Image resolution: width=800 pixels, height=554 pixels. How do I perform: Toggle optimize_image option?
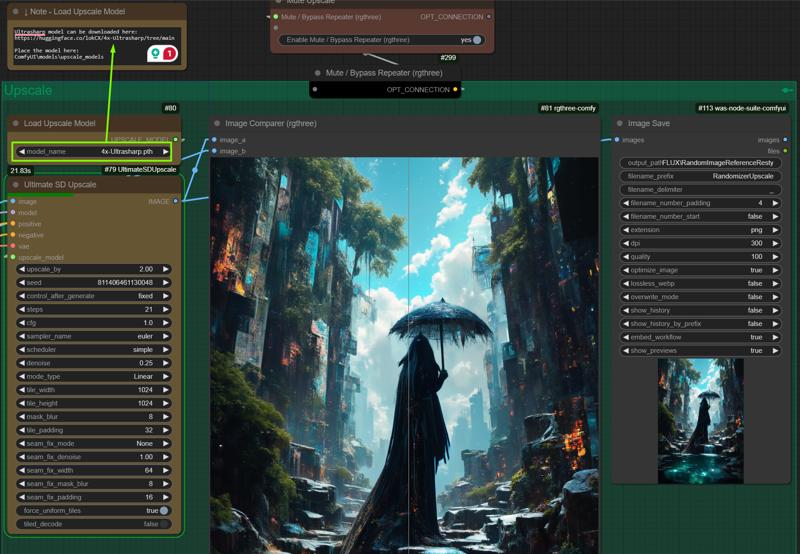coord(700,270)
